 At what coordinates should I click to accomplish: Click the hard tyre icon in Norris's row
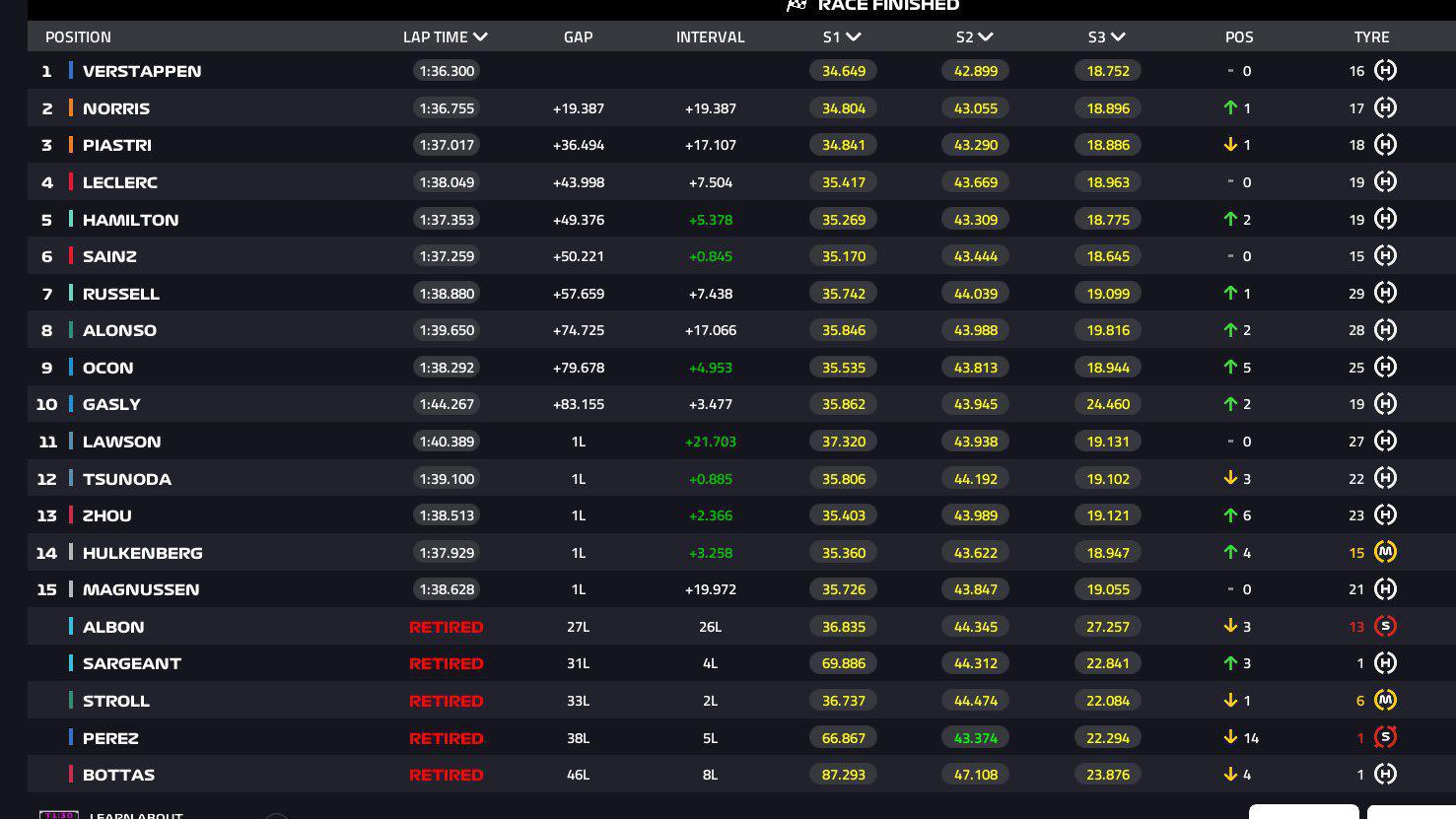point(1385,108)
